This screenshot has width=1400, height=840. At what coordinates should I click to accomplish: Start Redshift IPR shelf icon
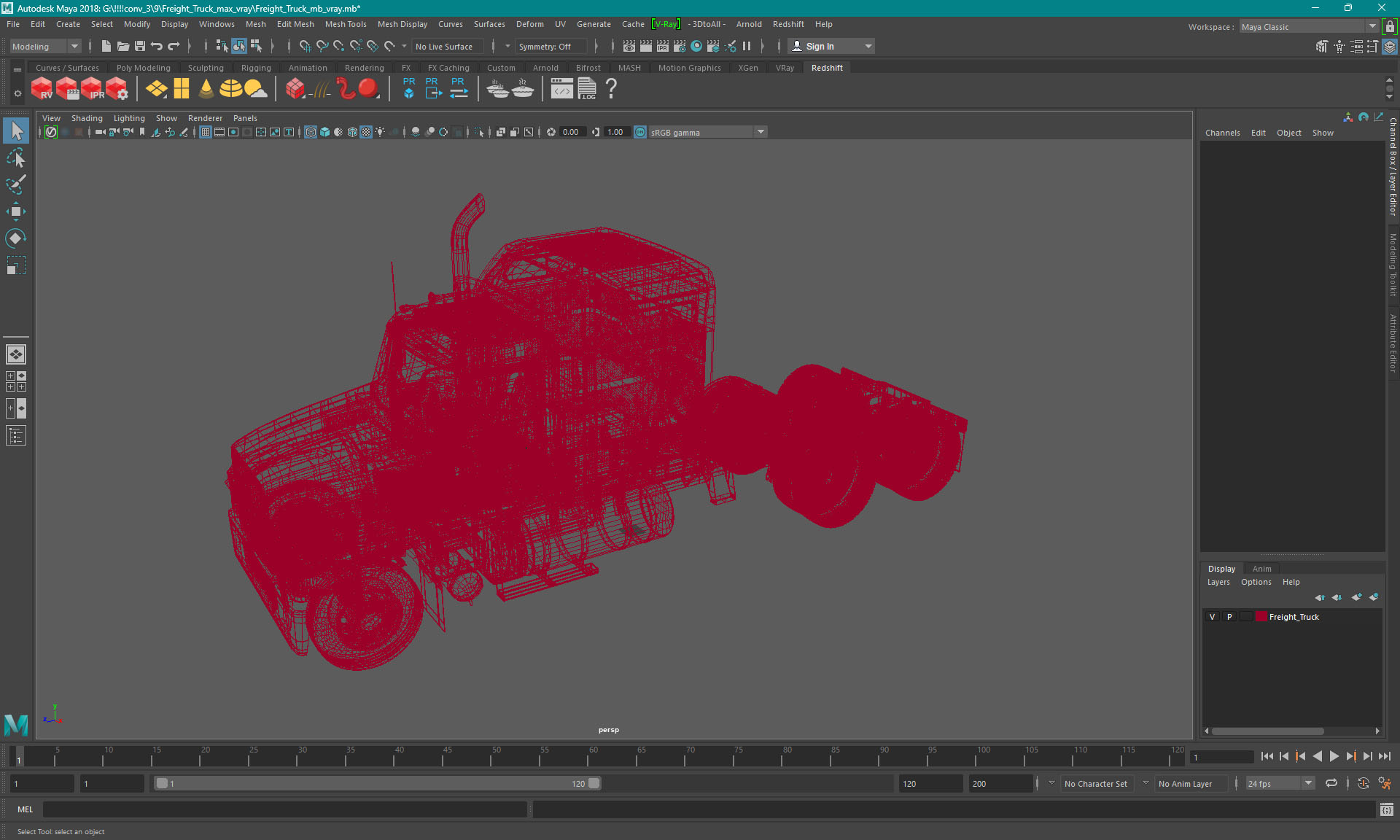[92, 89]
